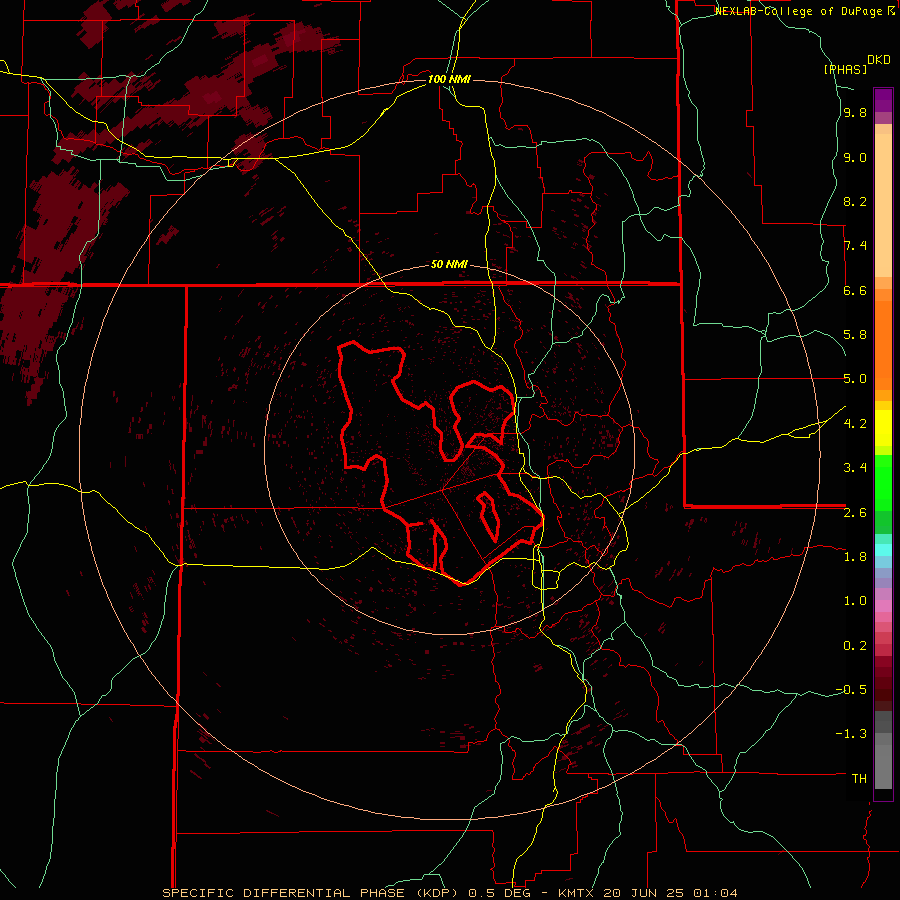Pick the pink color bar segment
This screenshot has width=900, height=900.
[x=883, y=606]
